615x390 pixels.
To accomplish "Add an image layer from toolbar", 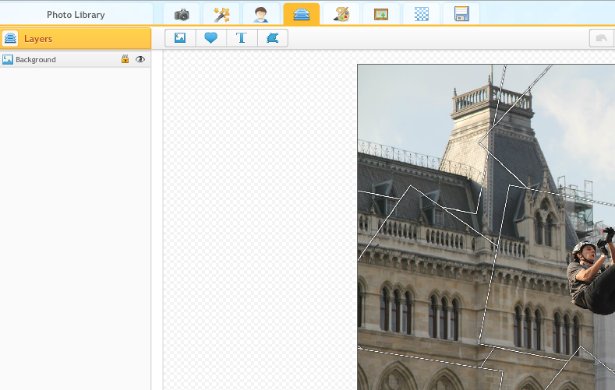I will point(180,38).
